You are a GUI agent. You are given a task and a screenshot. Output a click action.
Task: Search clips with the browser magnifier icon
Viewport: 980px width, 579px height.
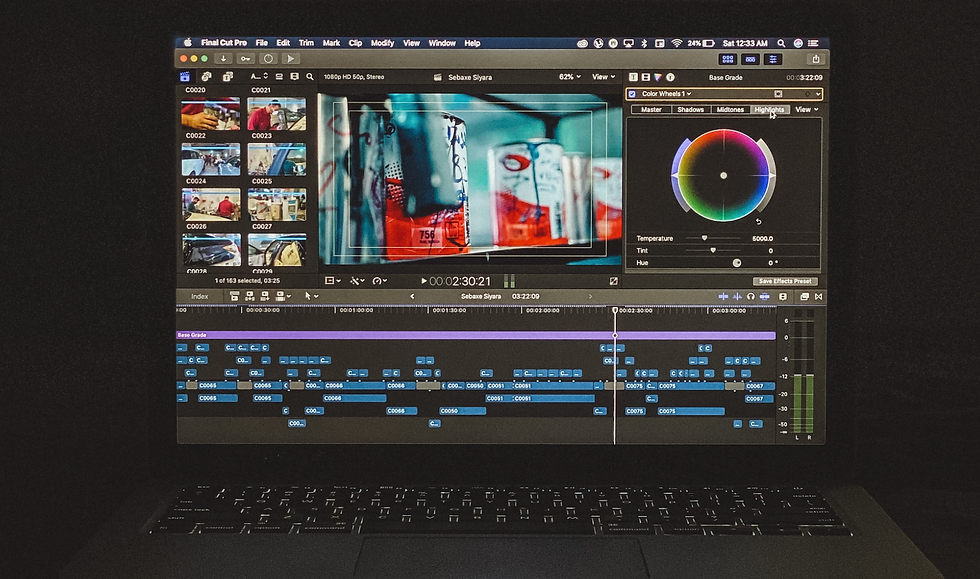point(310,77)
